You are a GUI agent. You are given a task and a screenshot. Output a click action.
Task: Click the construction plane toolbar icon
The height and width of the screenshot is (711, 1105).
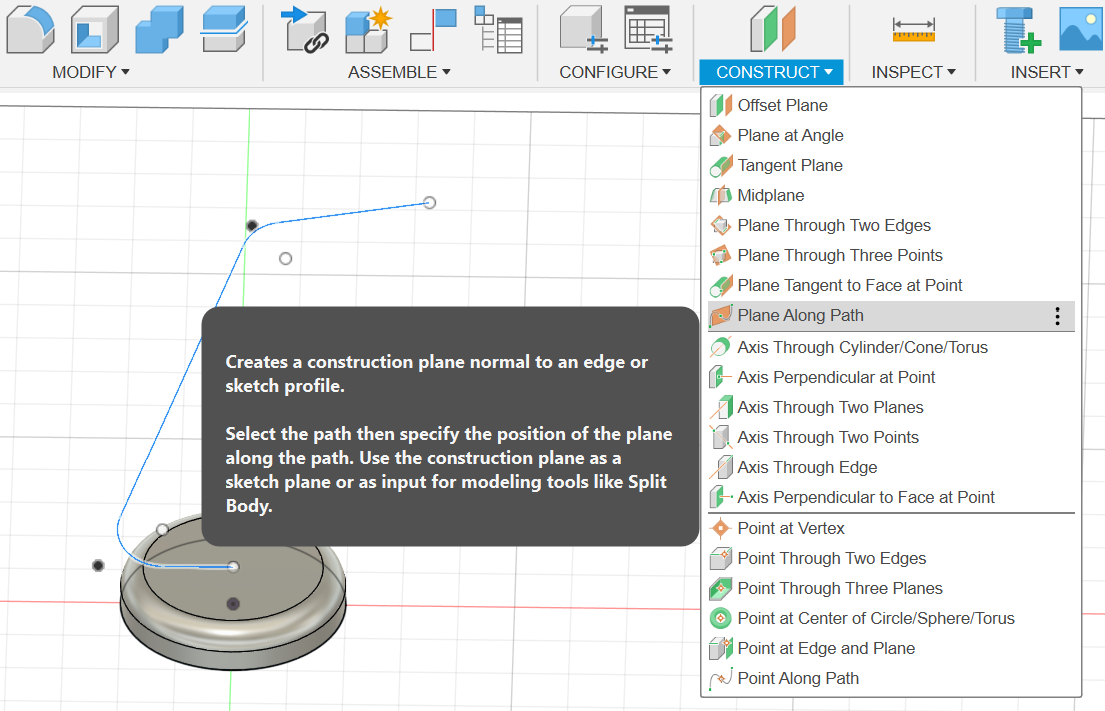pos(771,28)
